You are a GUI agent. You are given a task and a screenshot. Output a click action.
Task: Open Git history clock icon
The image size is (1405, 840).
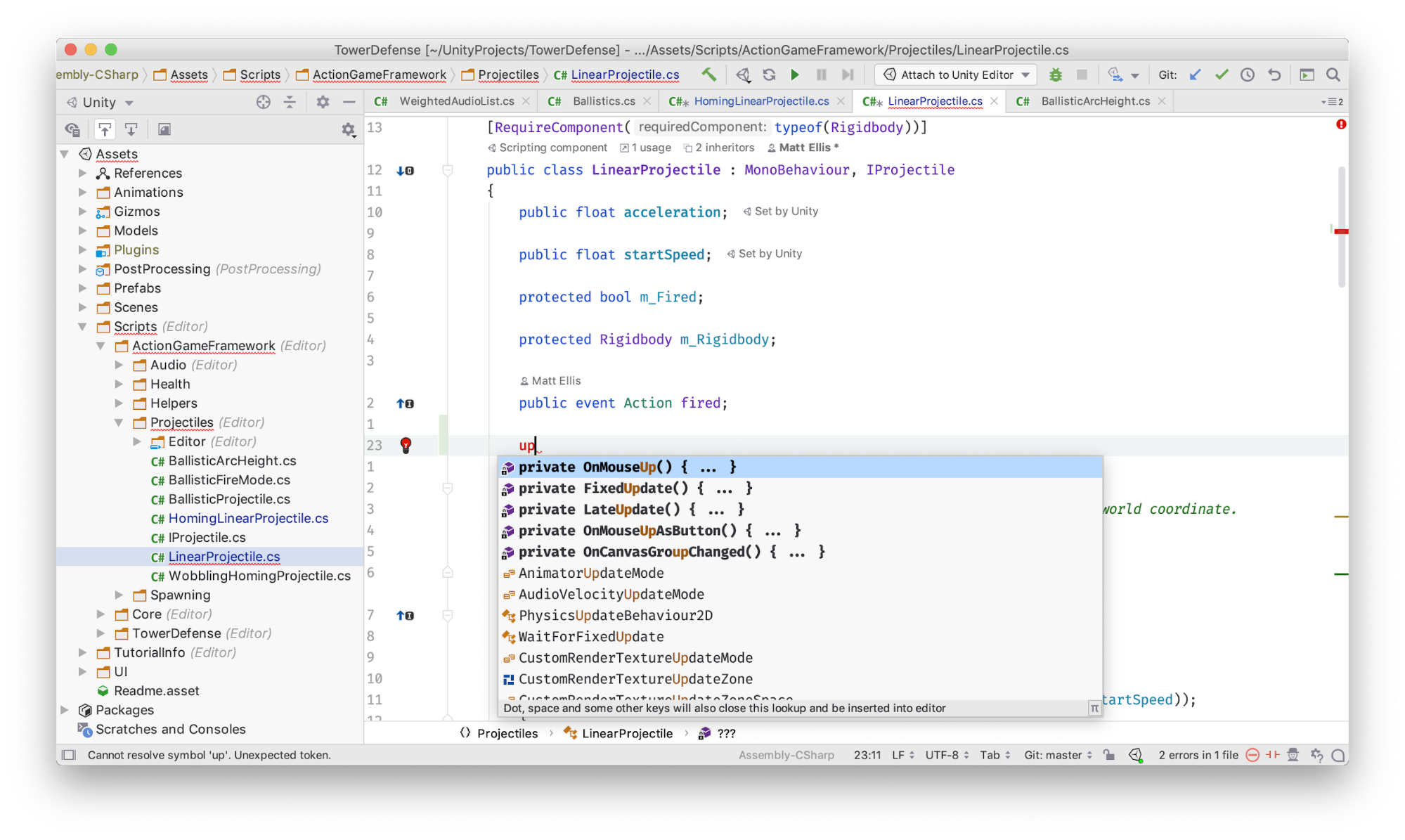[x=1248, y=75]
